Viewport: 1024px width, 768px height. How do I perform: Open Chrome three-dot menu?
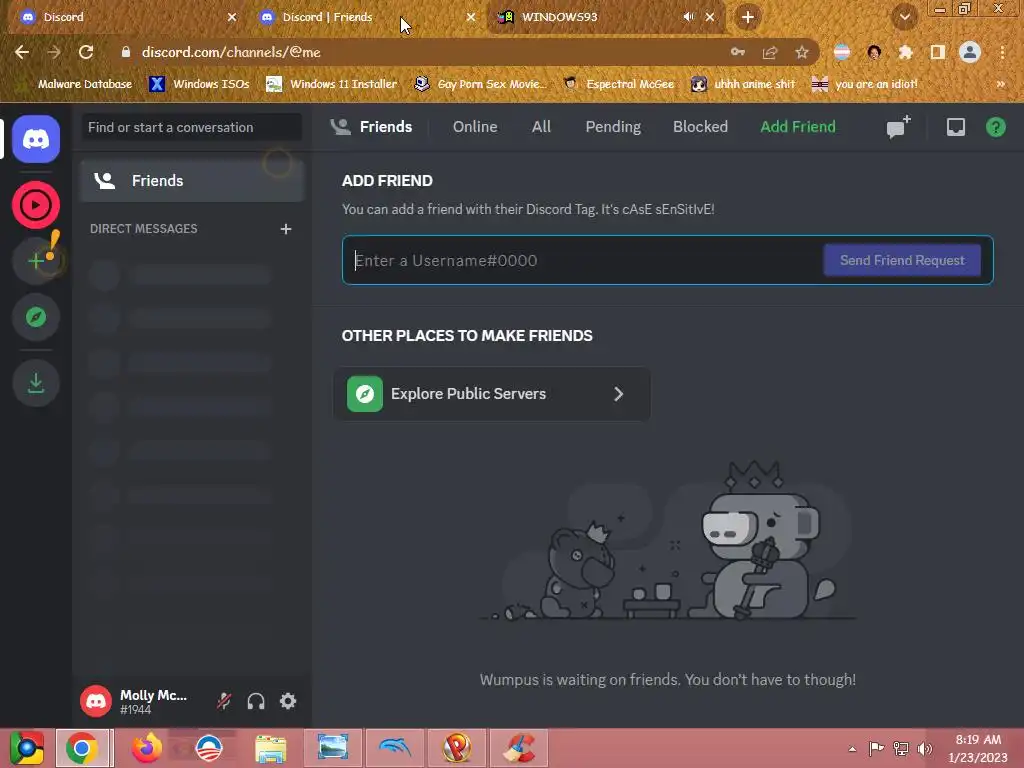pos(1002,52)
